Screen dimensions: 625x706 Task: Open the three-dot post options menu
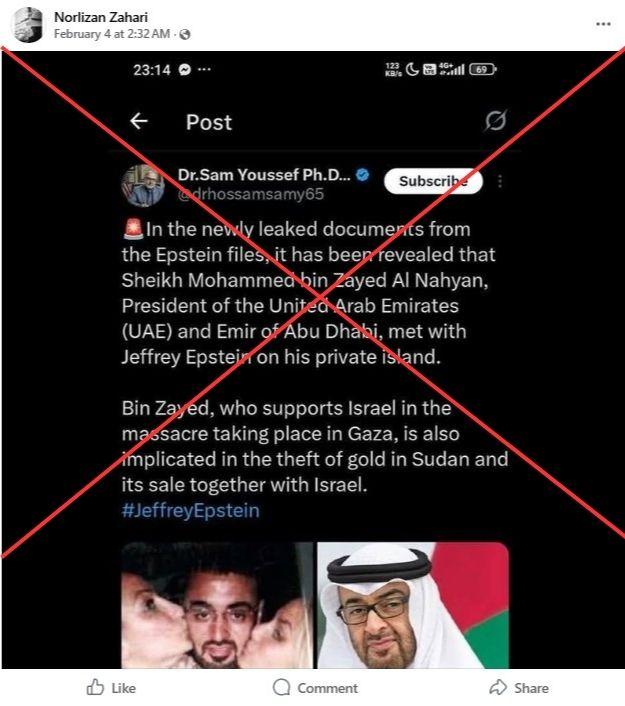[603, 24]
